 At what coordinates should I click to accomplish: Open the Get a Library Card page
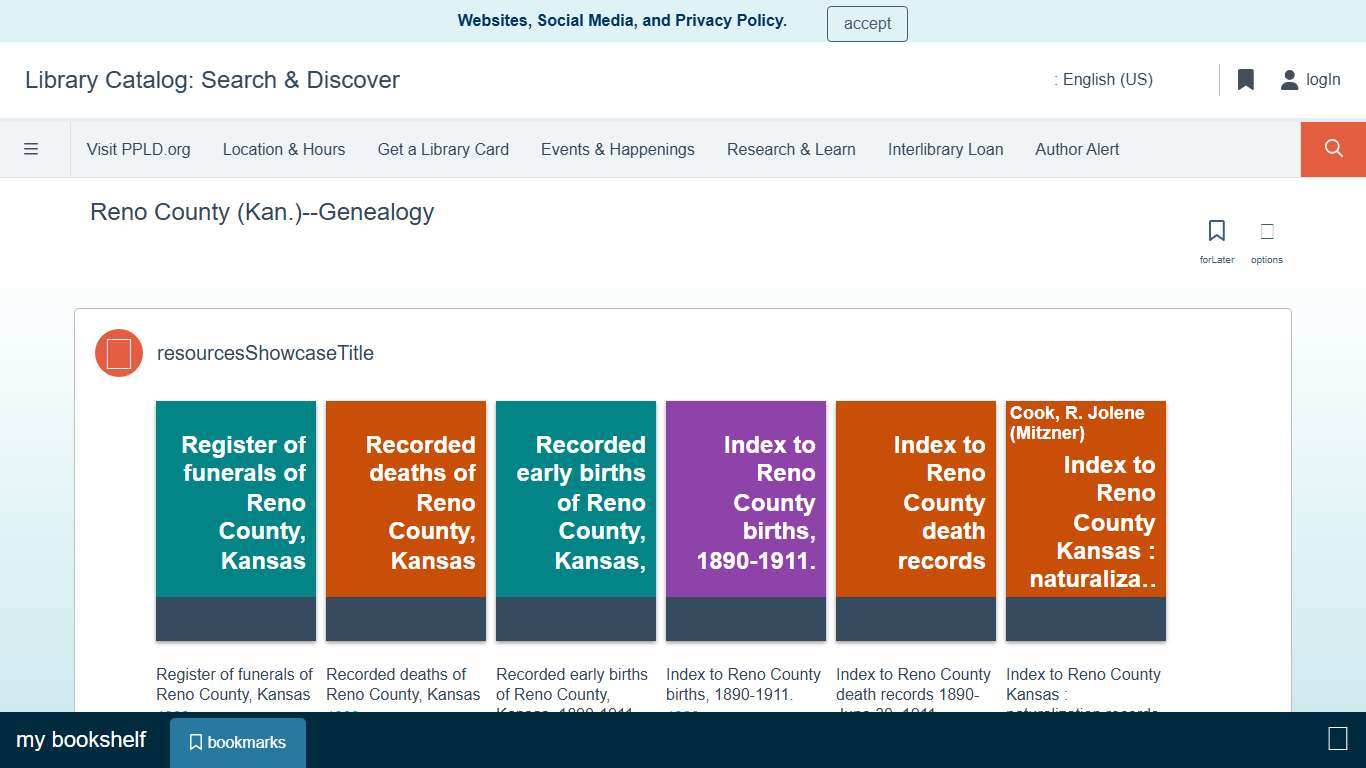click(443, 149)
